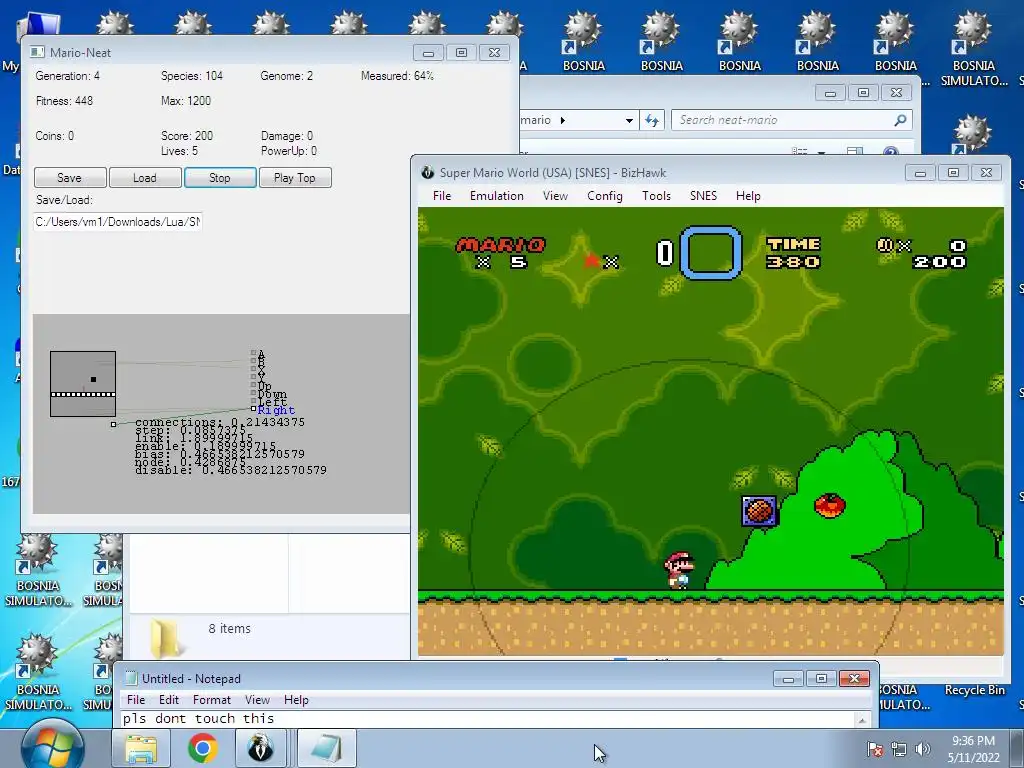Click the 'Max: 1200' label
The image size is (1024, 768).
(186, 101)
